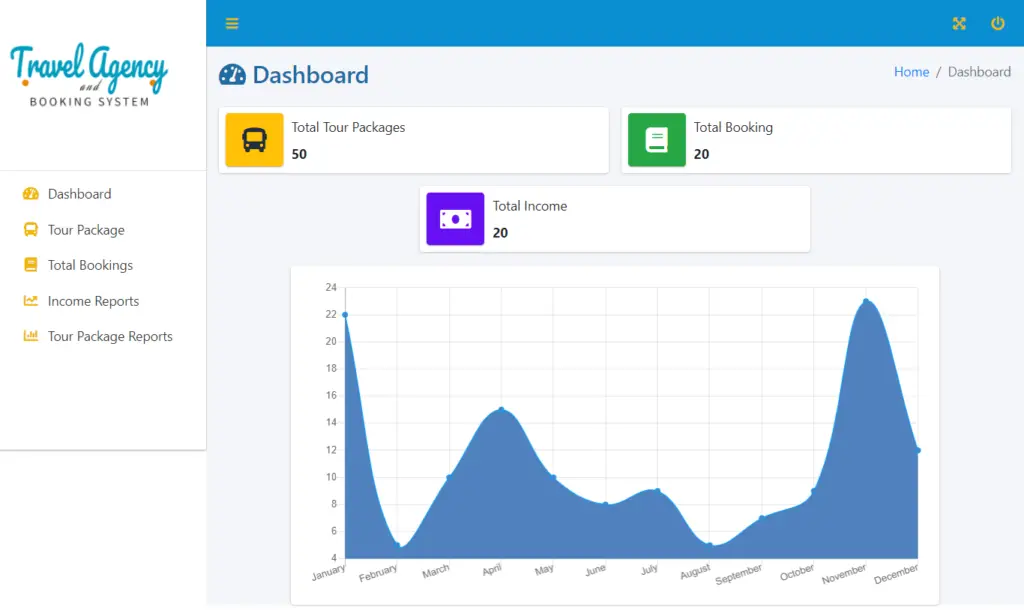Click the power logout icon

point(997,24)
